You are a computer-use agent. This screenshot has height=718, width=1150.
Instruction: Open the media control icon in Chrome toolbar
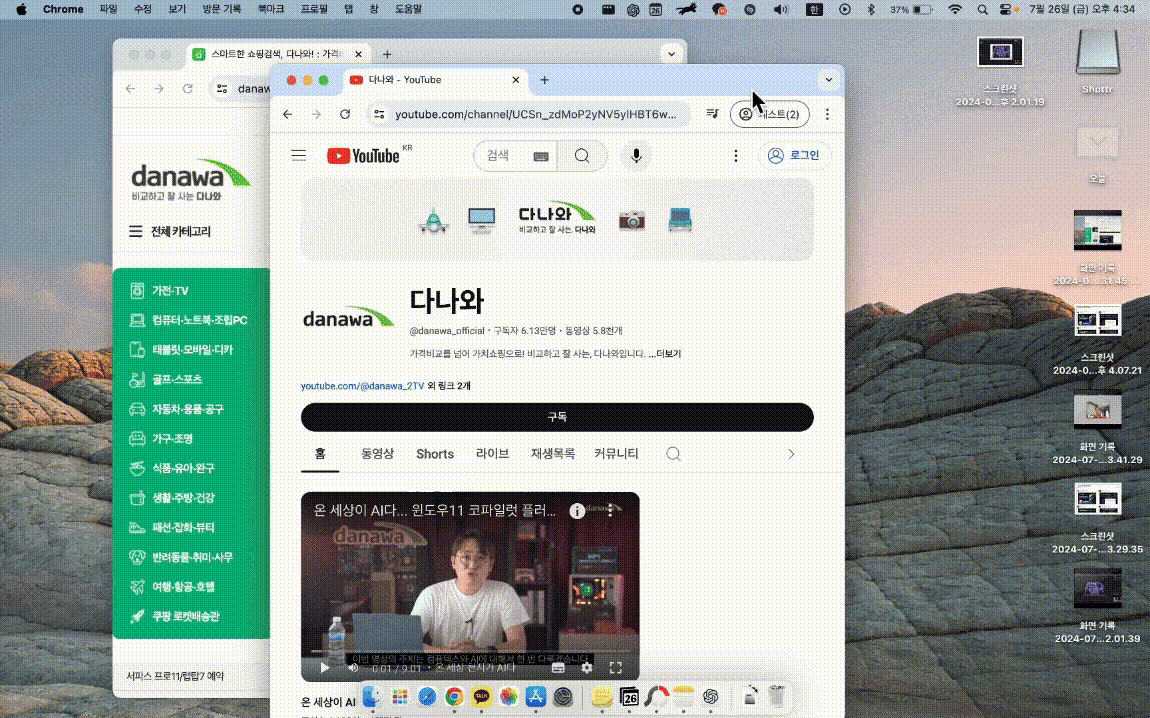712,114
